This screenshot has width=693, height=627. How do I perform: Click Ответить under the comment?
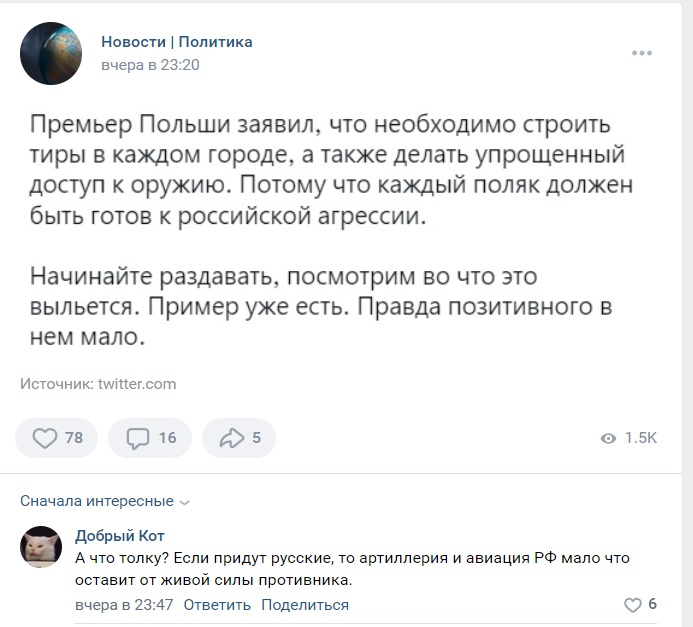[x=217, y=604]
